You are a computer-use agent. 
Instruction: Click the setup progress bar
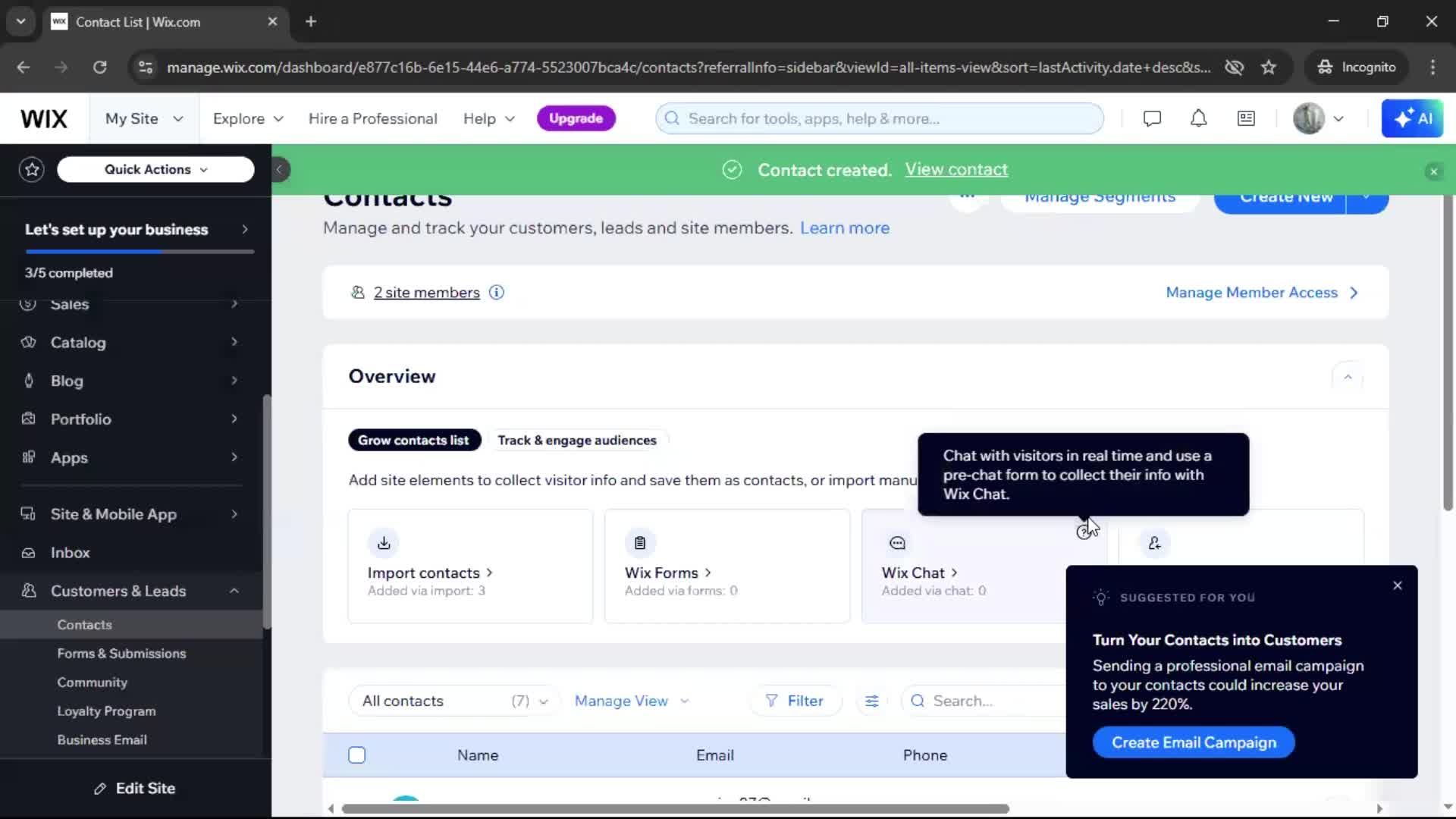pyautogui.click(x=140, y=251)
